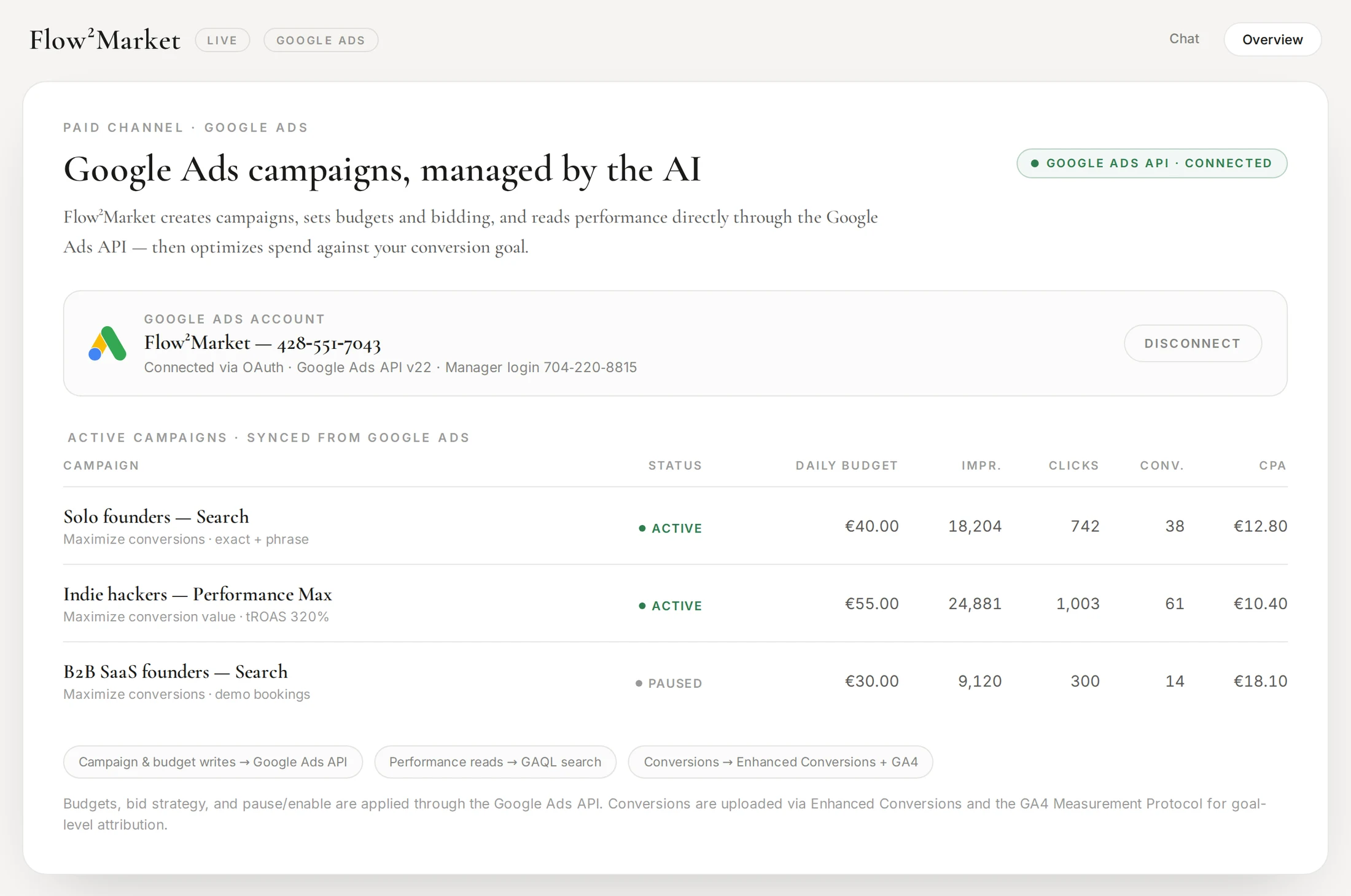The image size is (1351, 896).
Task: Click the CONV. column header
Action: [1162, 466]
